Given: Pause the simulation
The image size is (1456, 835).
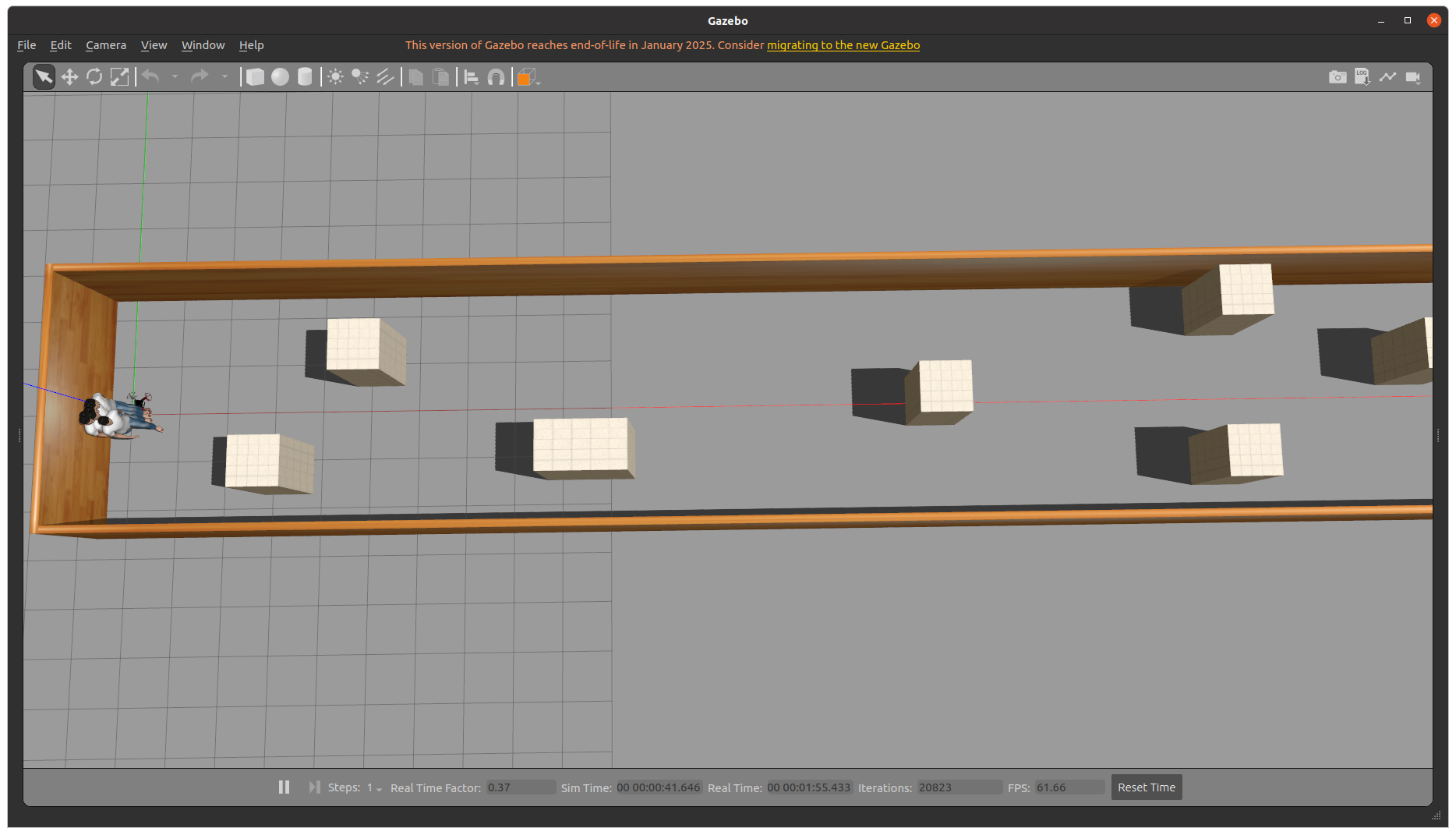Looking at the screenshot, I should click(x=284, y=787).
